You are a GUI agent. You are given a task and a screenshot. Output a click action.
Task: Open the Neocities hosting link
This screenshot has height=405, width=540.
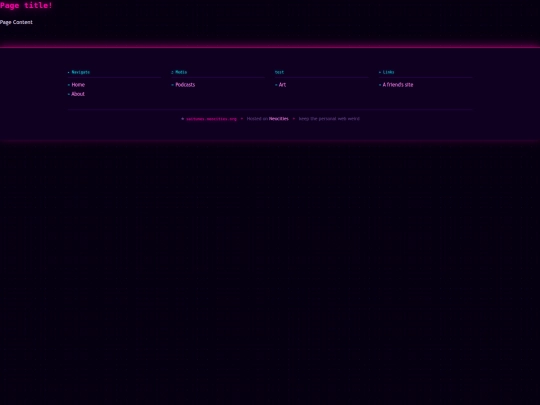[x=279, y=118]
